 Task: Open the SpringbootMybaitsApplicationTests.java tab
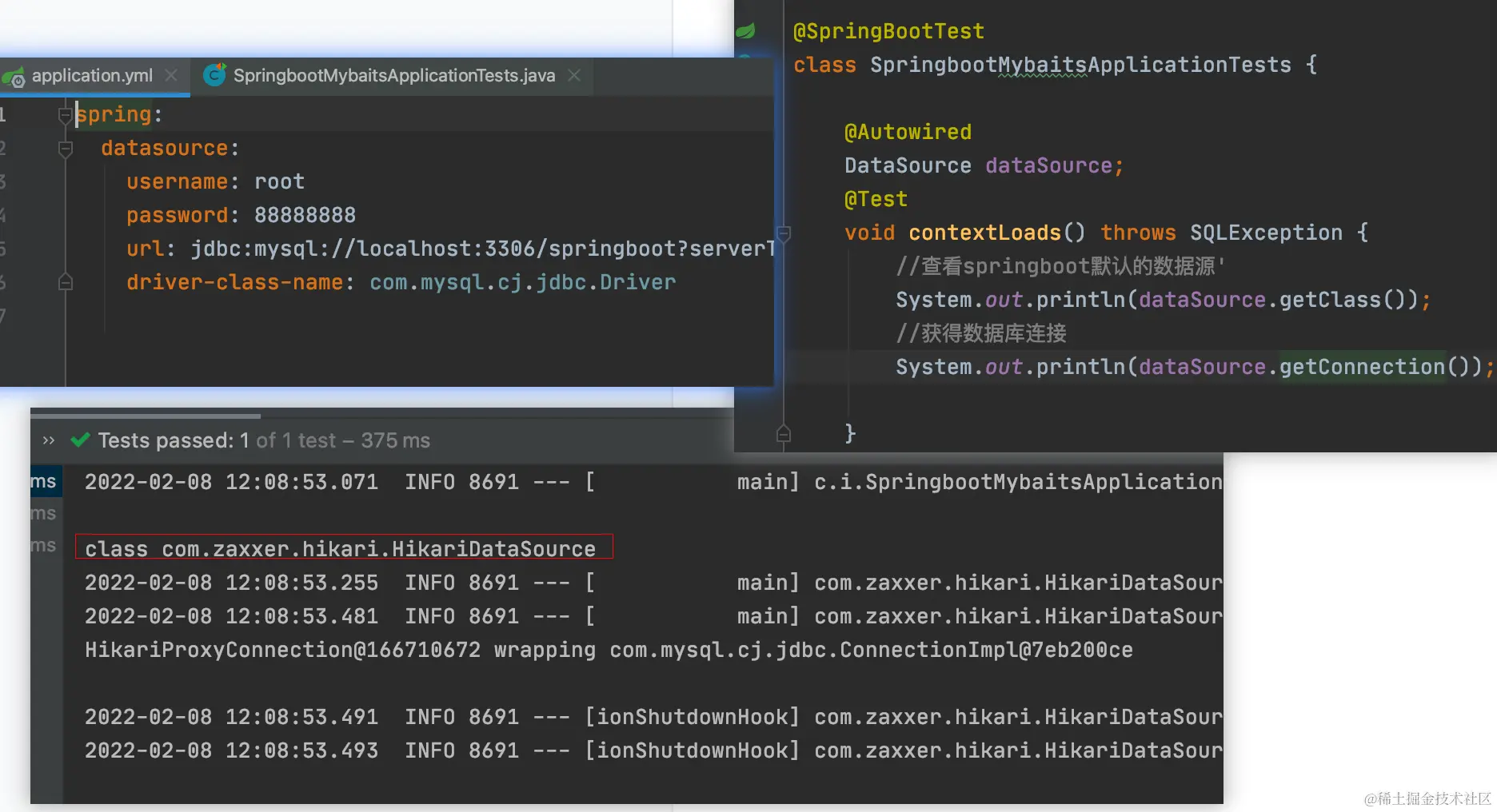(393, 76)
